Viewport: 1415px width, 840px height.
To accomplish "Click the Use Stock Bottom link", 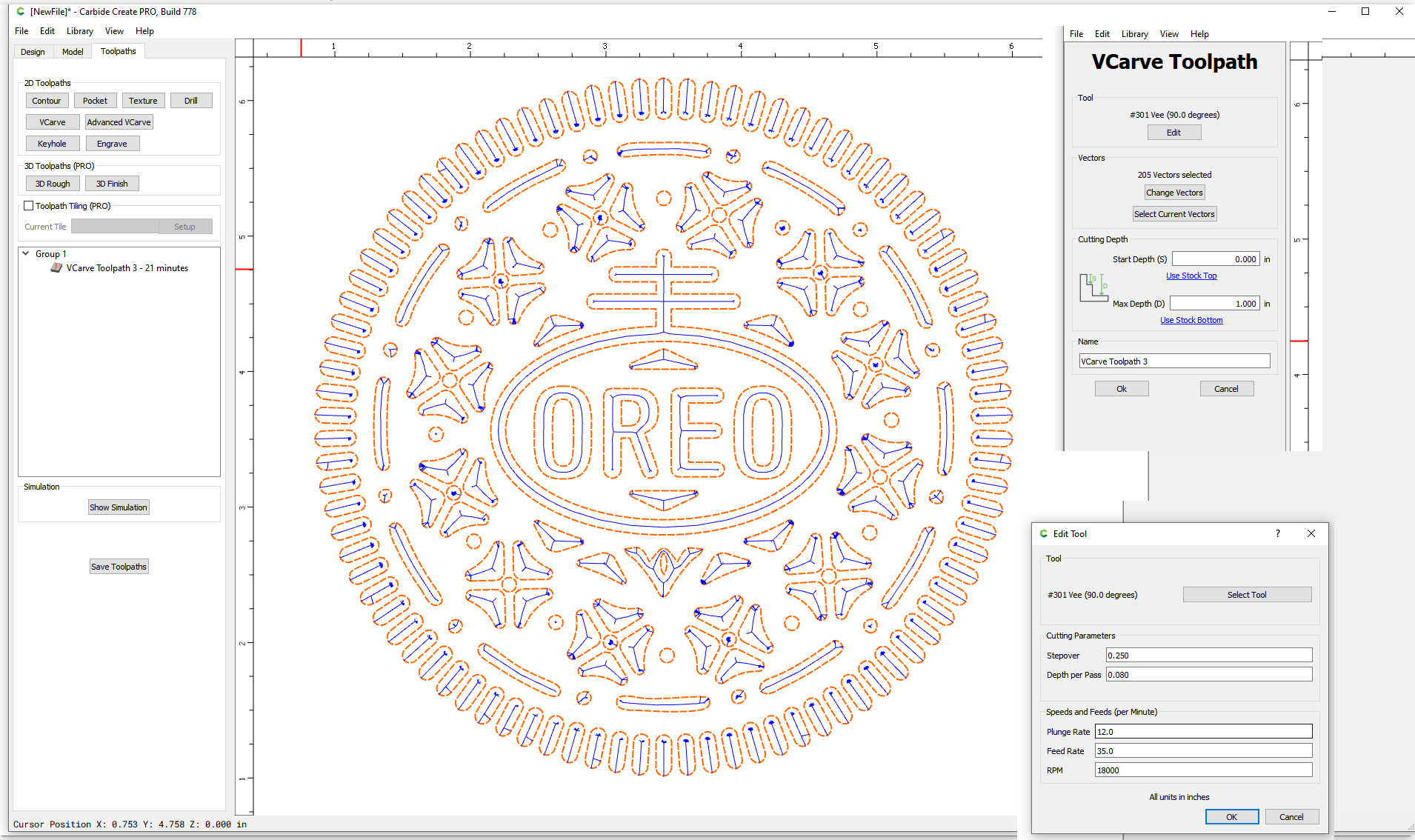I will [x=1191, y=320].
